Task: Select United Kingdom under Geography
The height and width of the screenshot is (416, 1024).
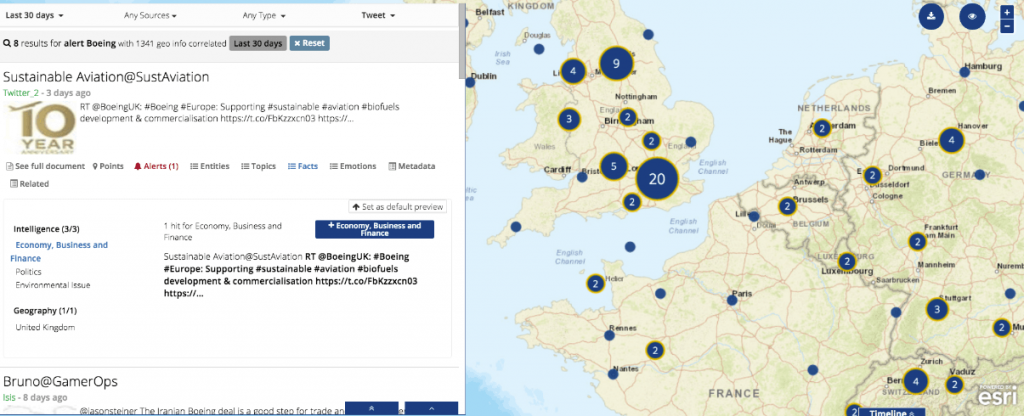Action: [x=45, y=327]
